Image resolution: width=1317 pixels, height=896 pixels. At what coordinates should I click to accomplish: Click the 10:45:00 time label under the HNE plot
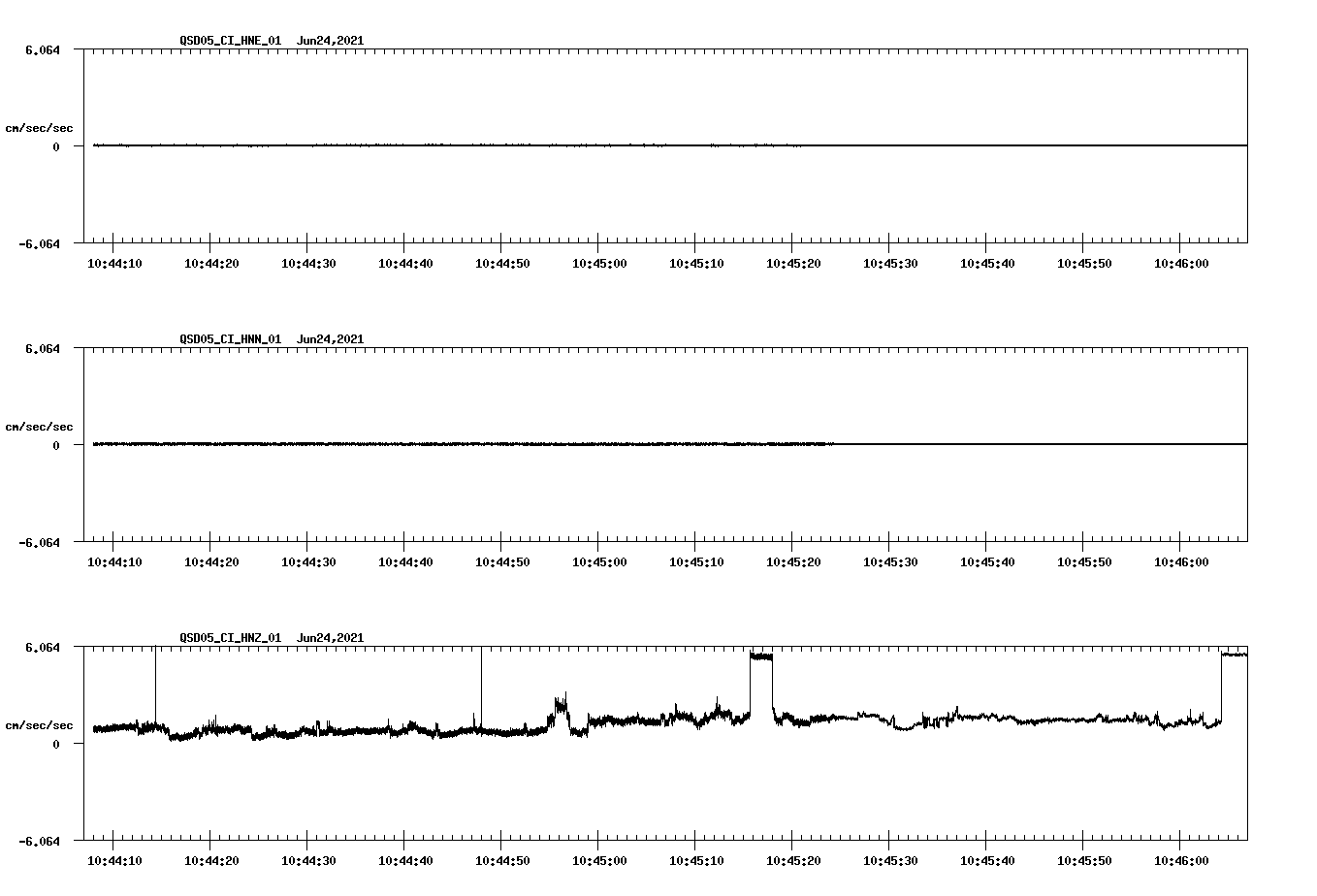tap(599, 264)
